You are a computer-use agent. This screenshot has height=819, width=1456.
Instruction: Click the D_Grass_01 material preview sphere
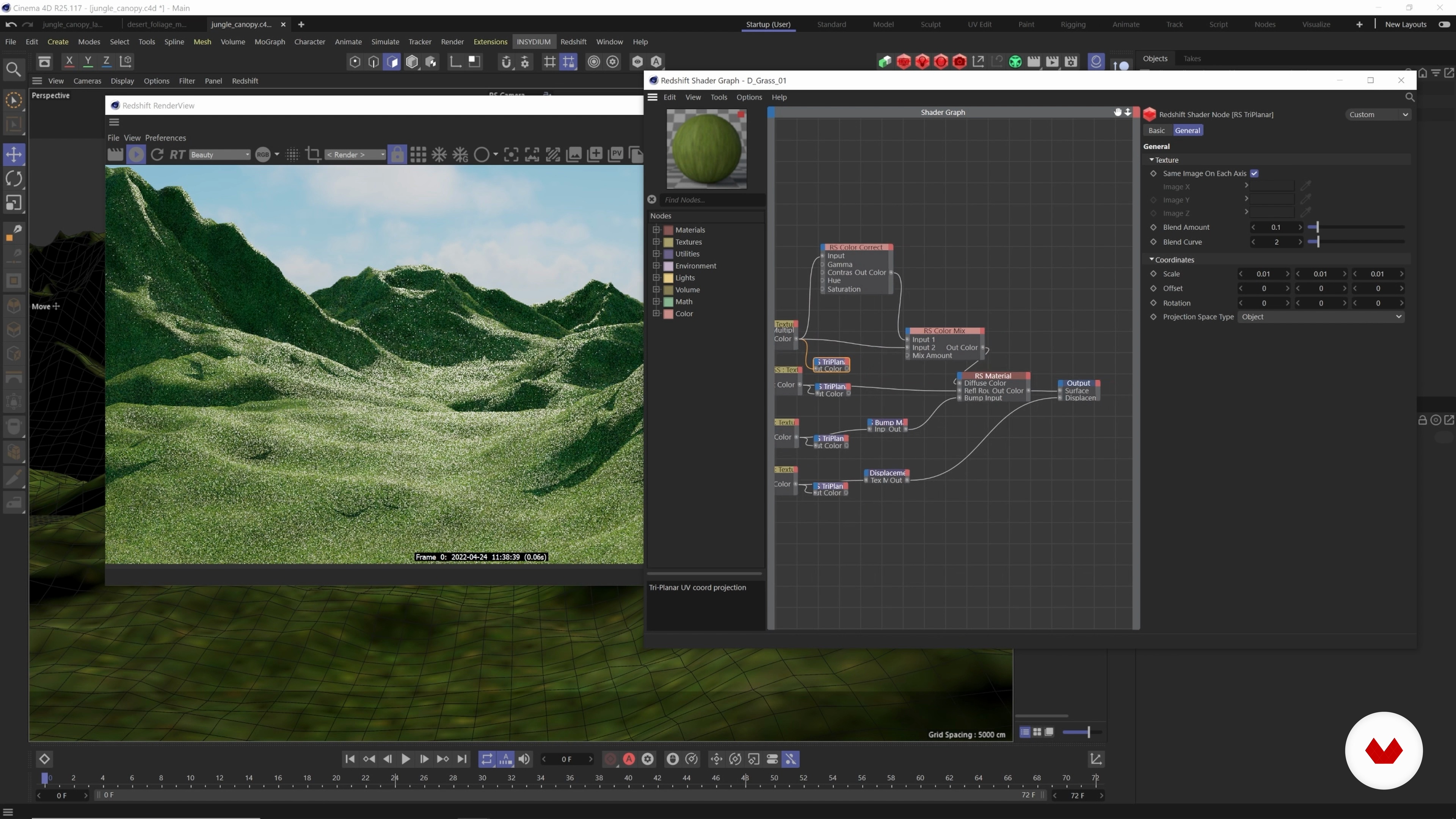706,149
